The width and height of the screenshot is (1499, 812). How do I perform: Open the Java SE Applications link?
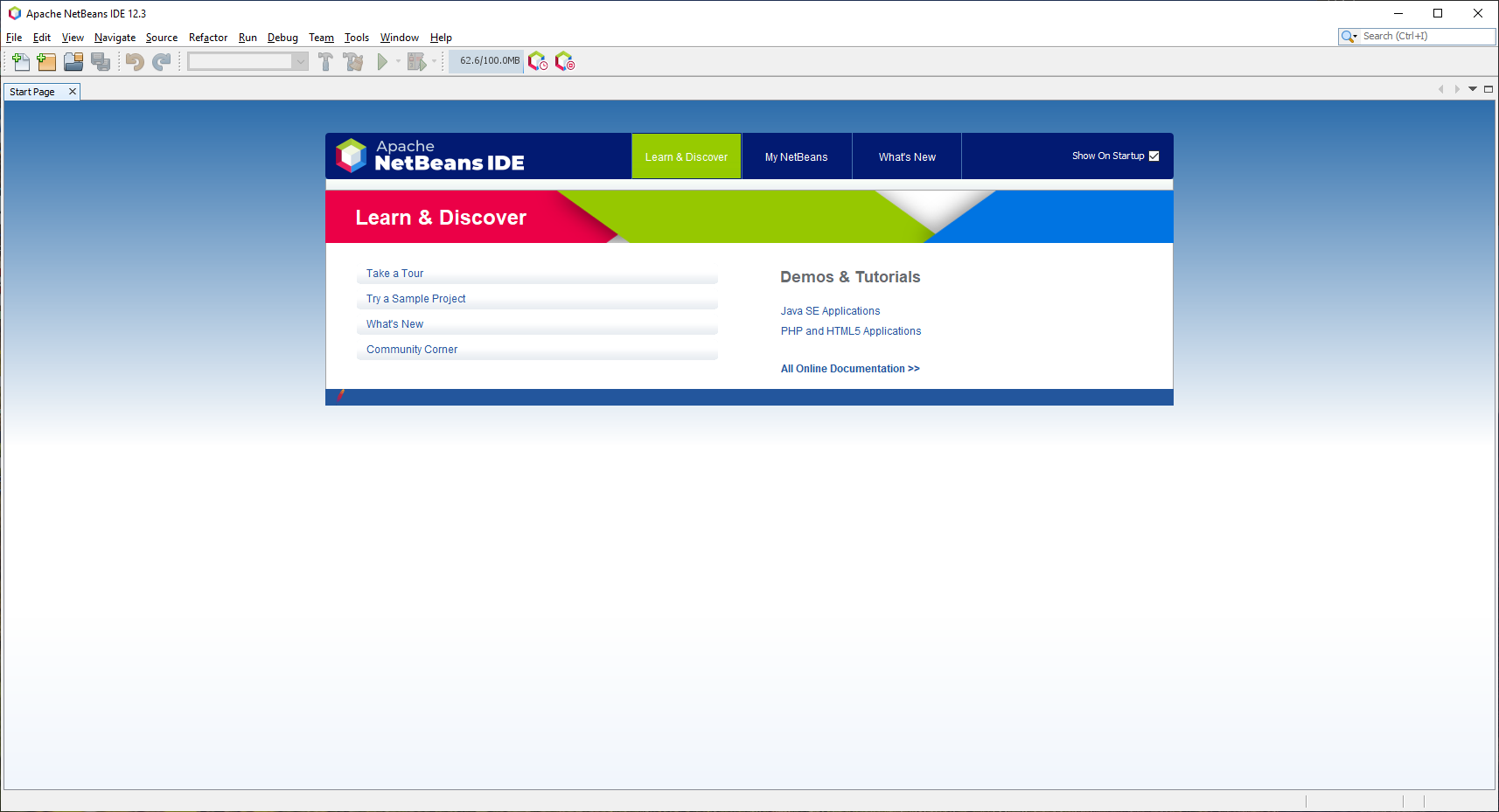coord(830,311)
